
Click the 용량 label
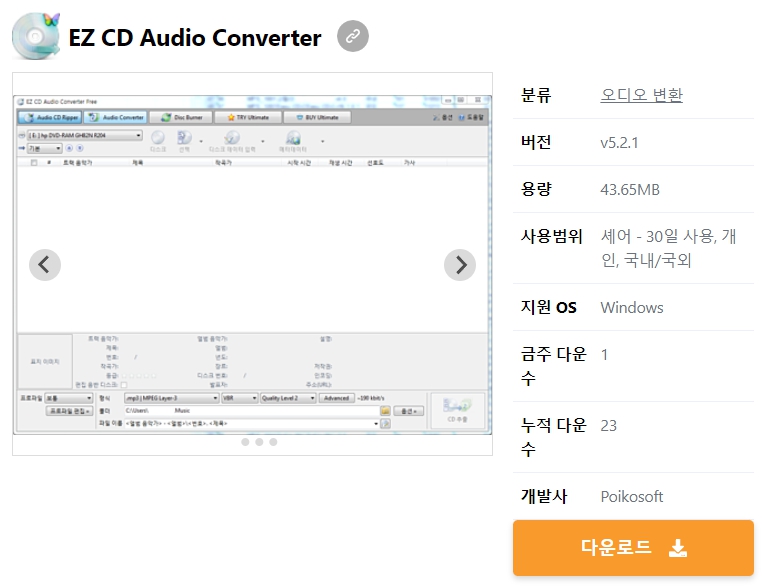(x=536, y=189)
